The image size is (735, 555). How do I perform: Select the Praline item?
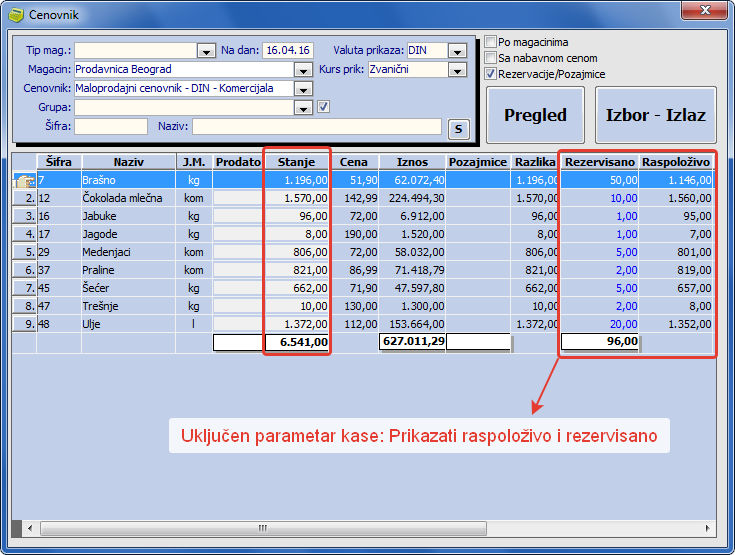tap(98, 270)
